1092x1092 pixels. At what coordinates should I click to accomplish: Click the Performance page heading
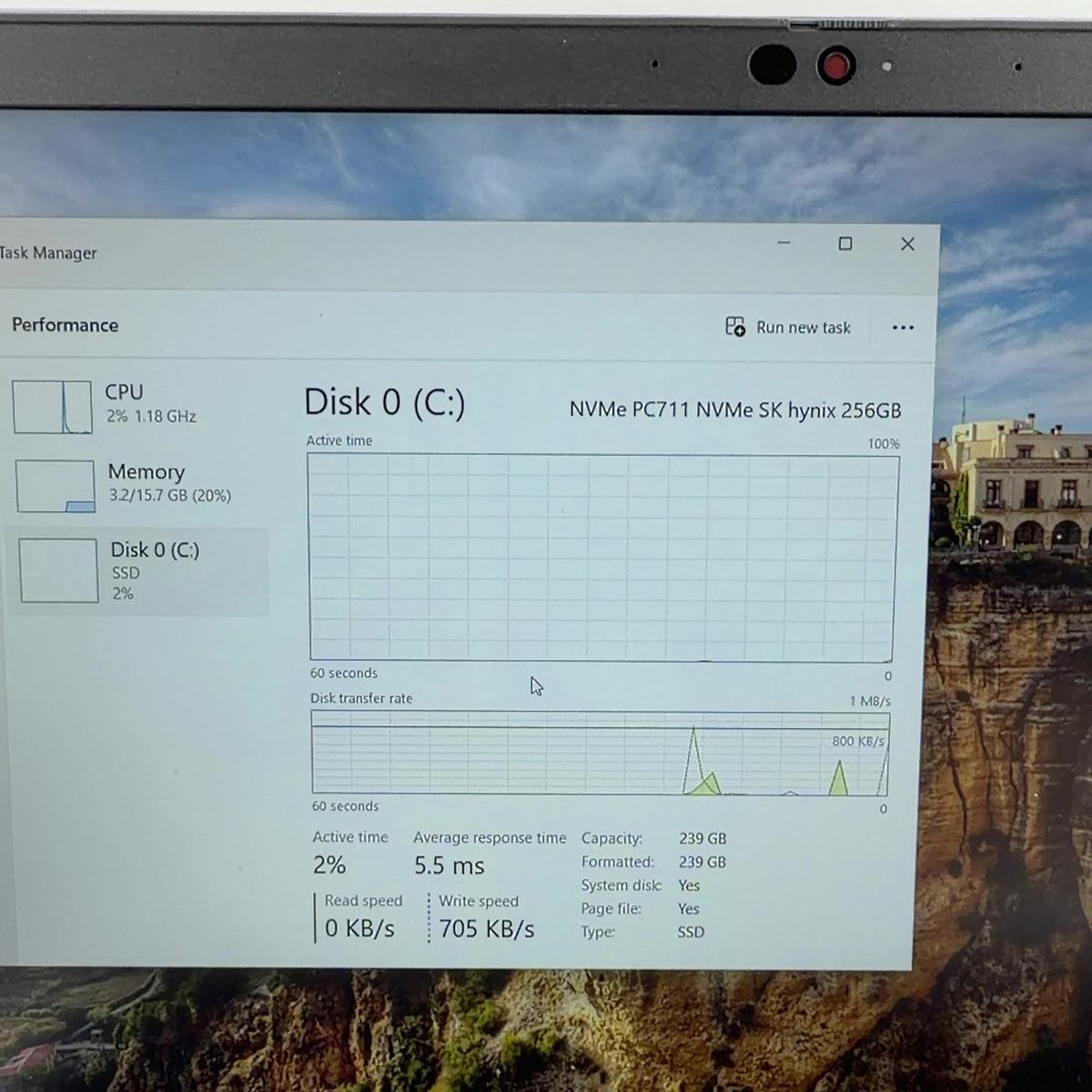[x=65, y=325]
